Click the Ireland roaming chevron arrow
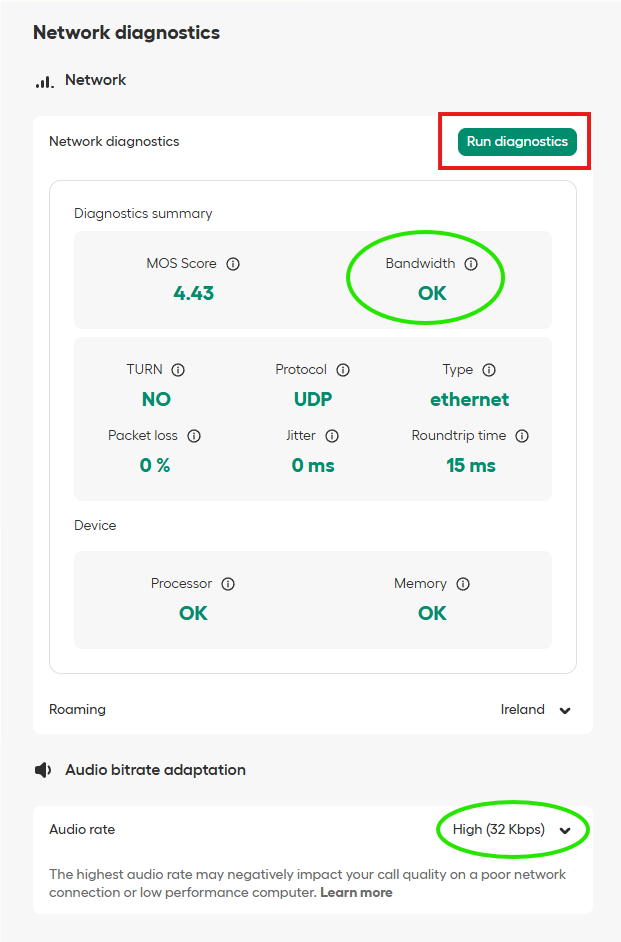 [565, 711]
